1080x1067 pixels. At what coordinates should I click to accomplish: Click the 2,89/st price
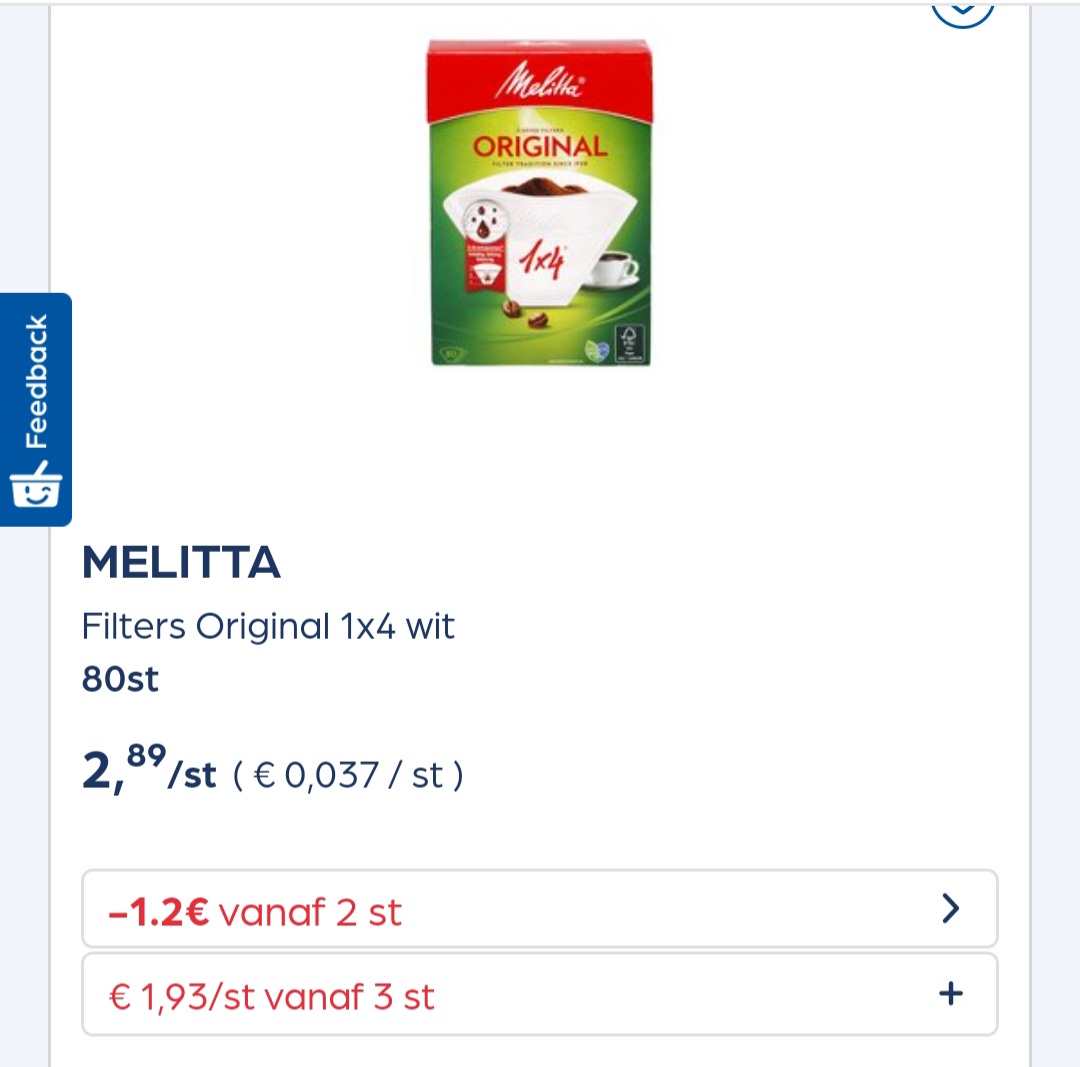click(x=149, y=769)
